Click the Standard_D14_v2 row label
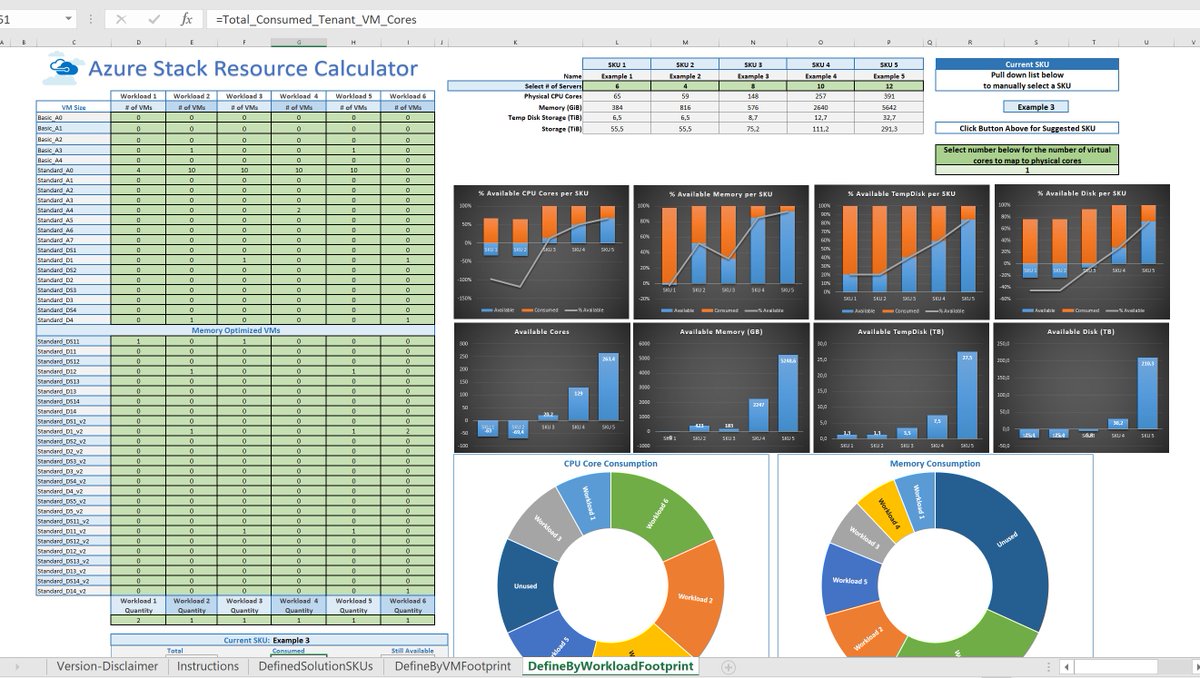The image size is (1200, 678). (73, 591)
